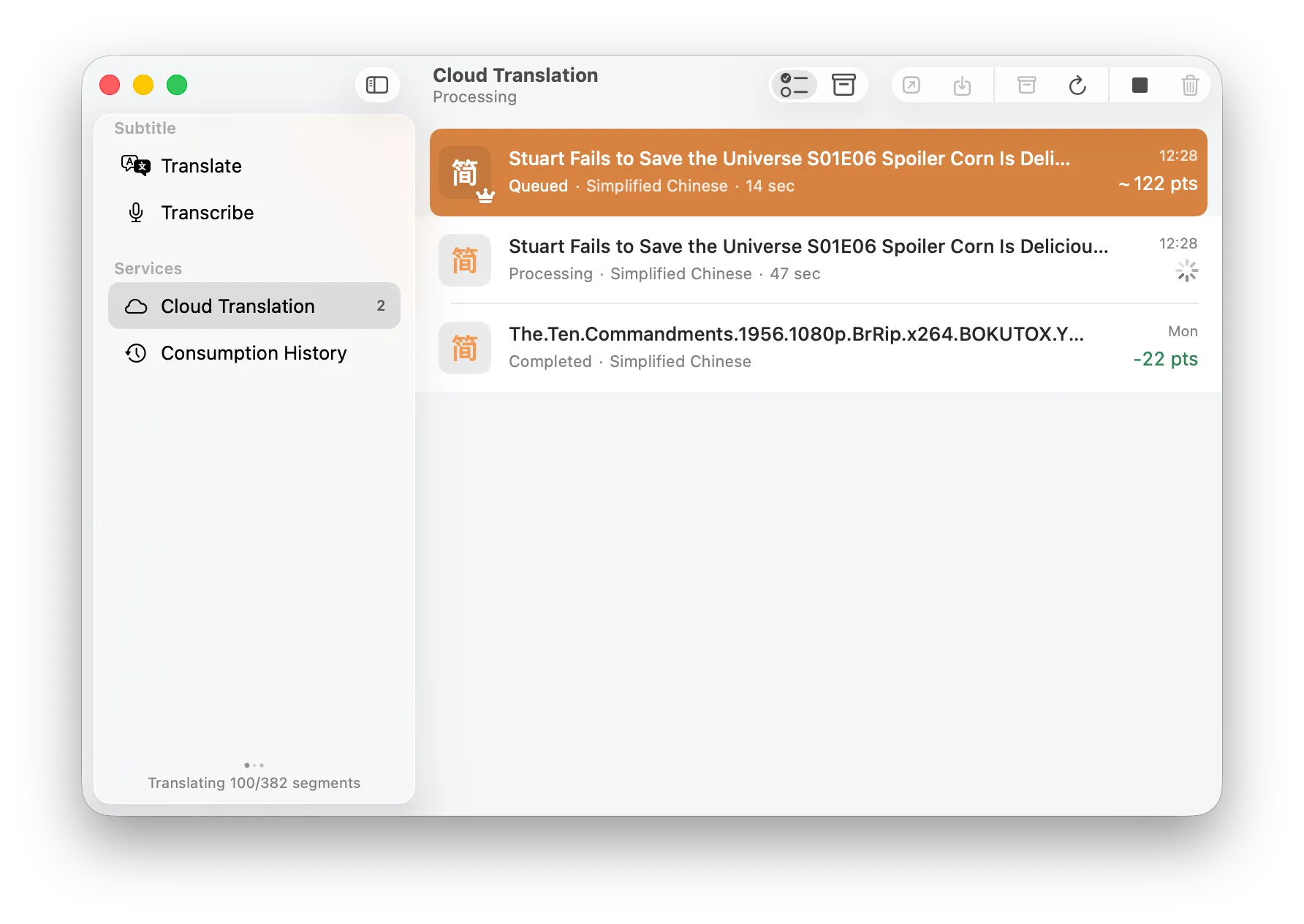Click the clock icon beside Consumption History
The width and height of the screenshot is (1304, 924).
(136, 353)
